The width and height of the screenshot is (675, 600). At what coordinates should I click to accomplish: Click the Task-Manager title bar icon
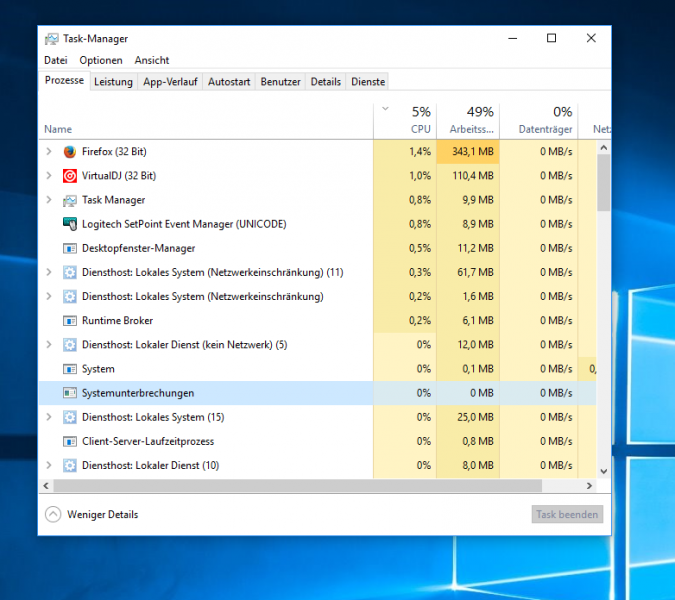pyautogui.click(x=52, y=39)
